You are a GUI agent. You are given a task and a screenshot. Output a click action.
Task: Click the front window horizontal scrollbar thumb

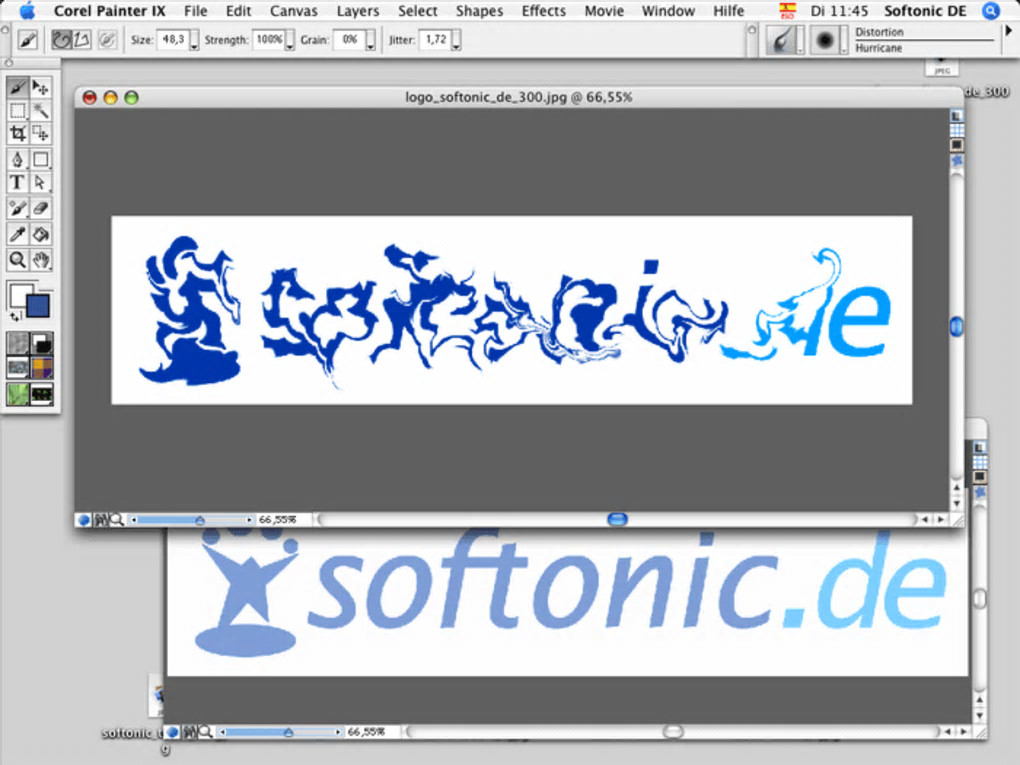click(x=617, y=519)
